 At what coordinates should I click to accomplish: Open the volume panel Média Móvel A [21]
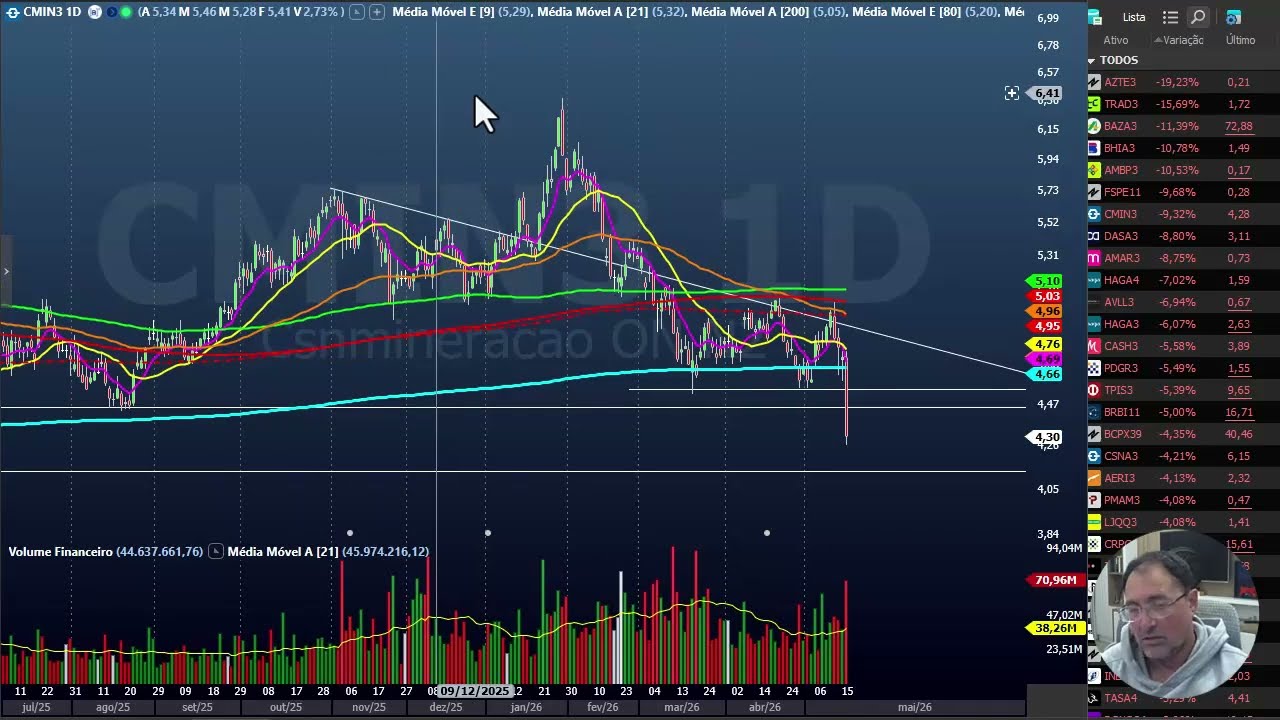283,551
